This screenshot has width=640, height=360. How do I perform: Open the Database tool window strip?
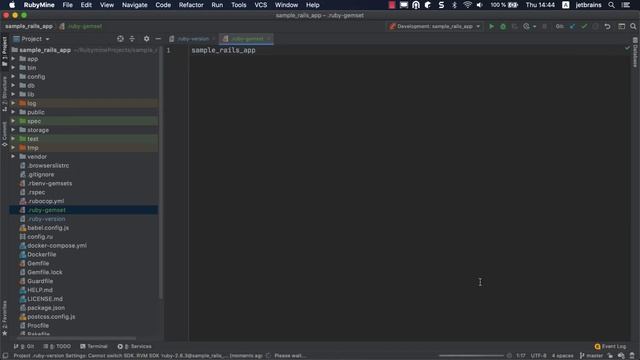click(635, 52)
